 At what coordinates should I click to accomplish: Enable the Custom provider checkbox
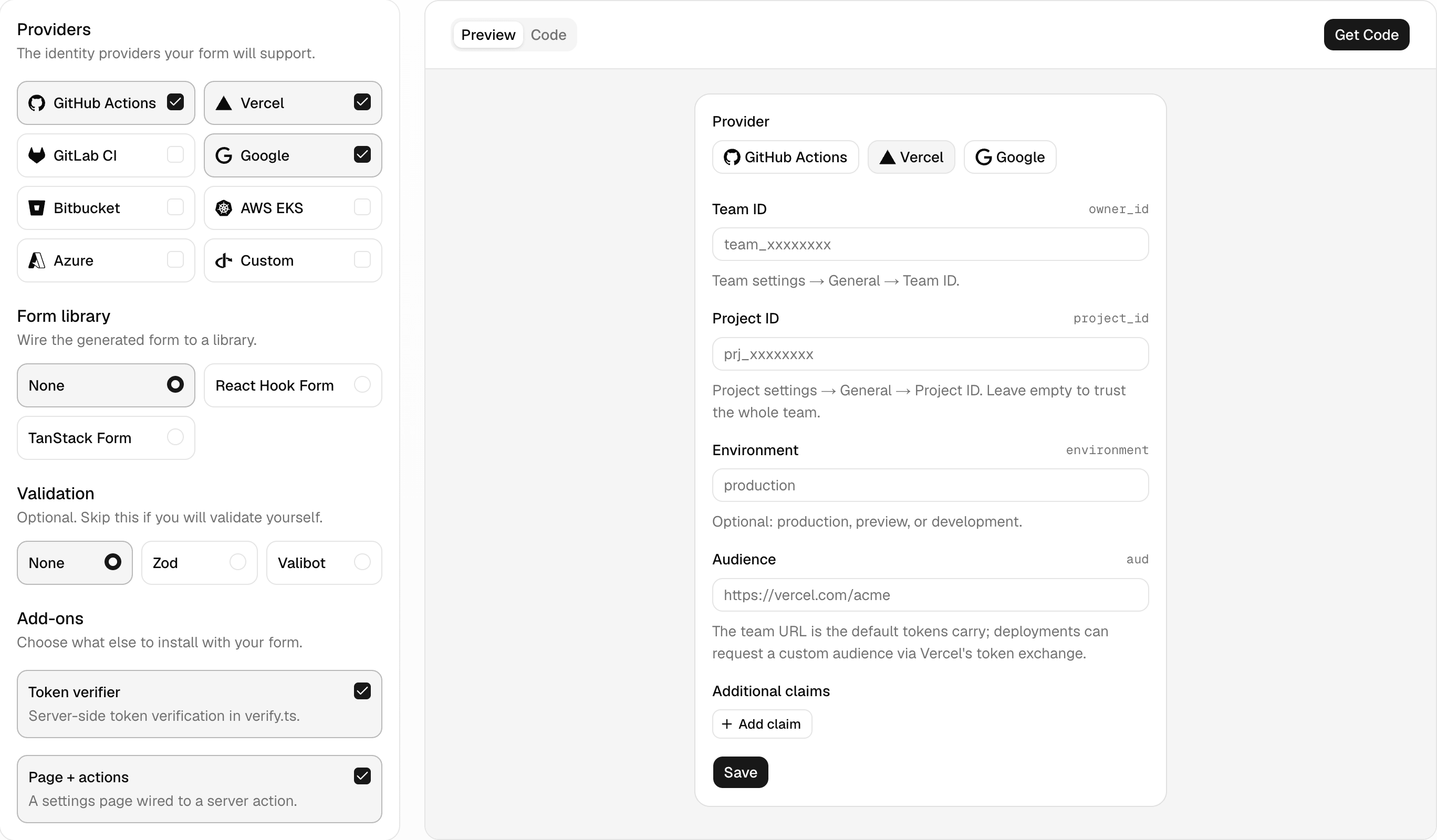pos(362,259)
